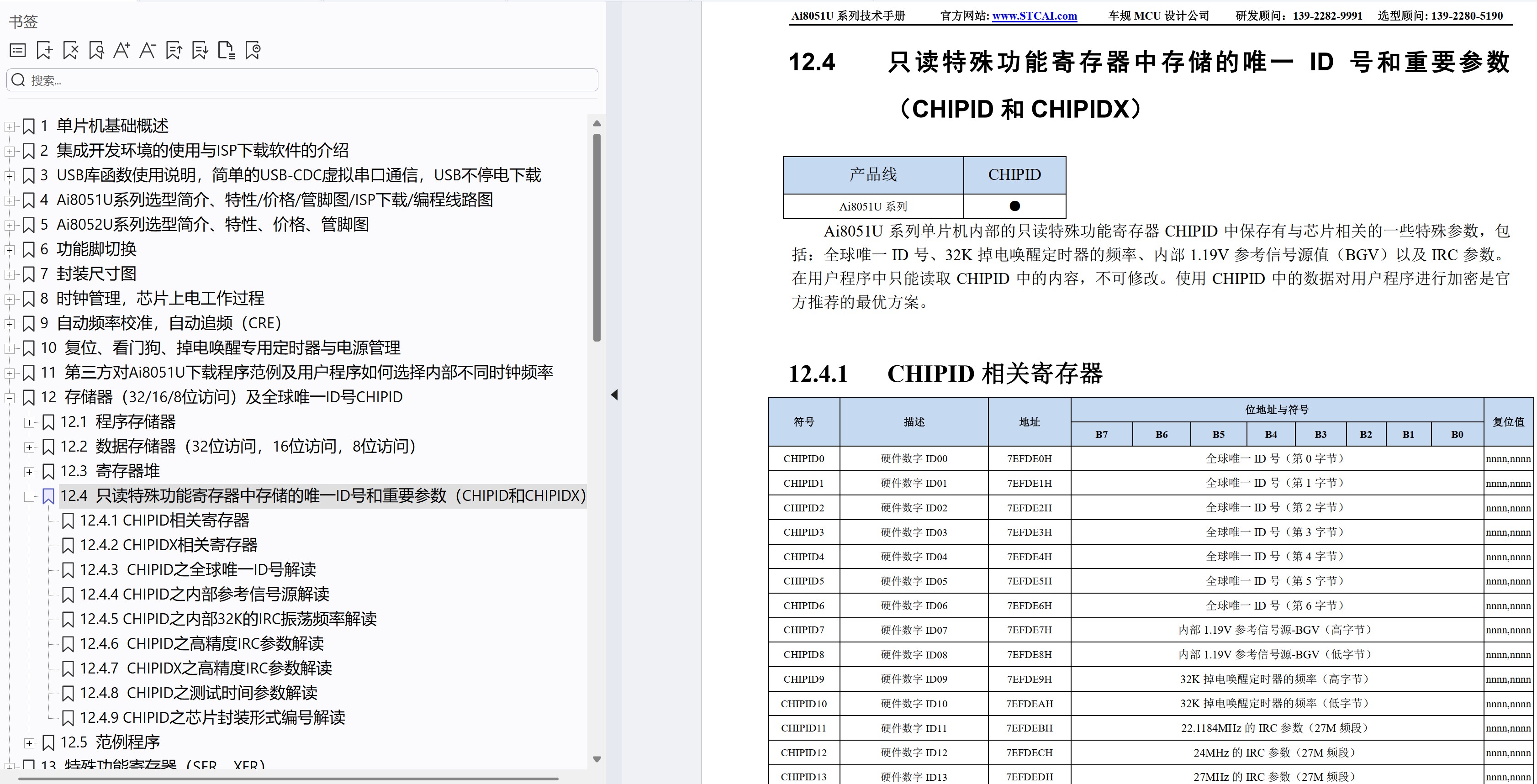This screenshot has height=784, width=1537.
Task: Click the bookmark icon next to 12.4.1 CHIPID相关寄存器
Action: pos(68,521)
